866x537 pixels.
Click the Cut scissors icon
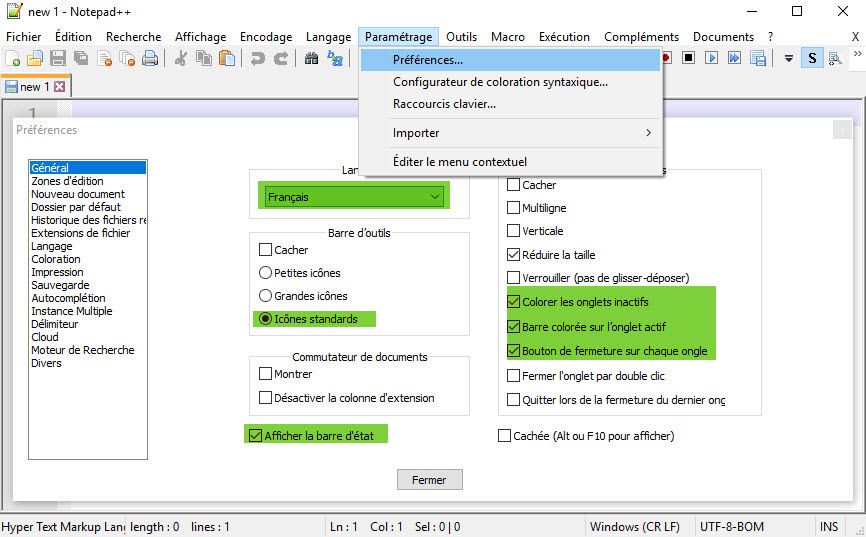181,58
